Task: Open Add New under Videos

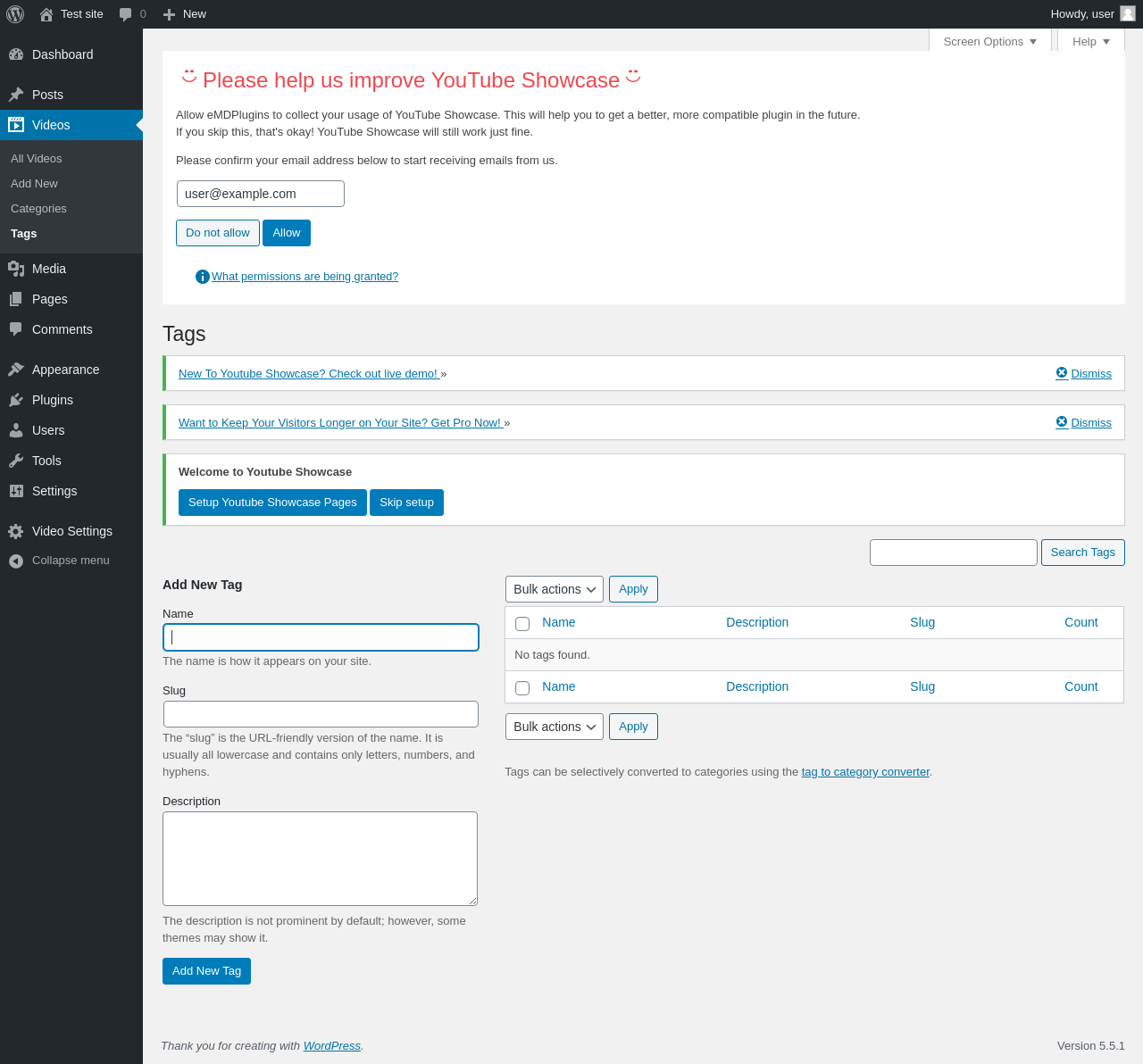Action: click(34, 184)
